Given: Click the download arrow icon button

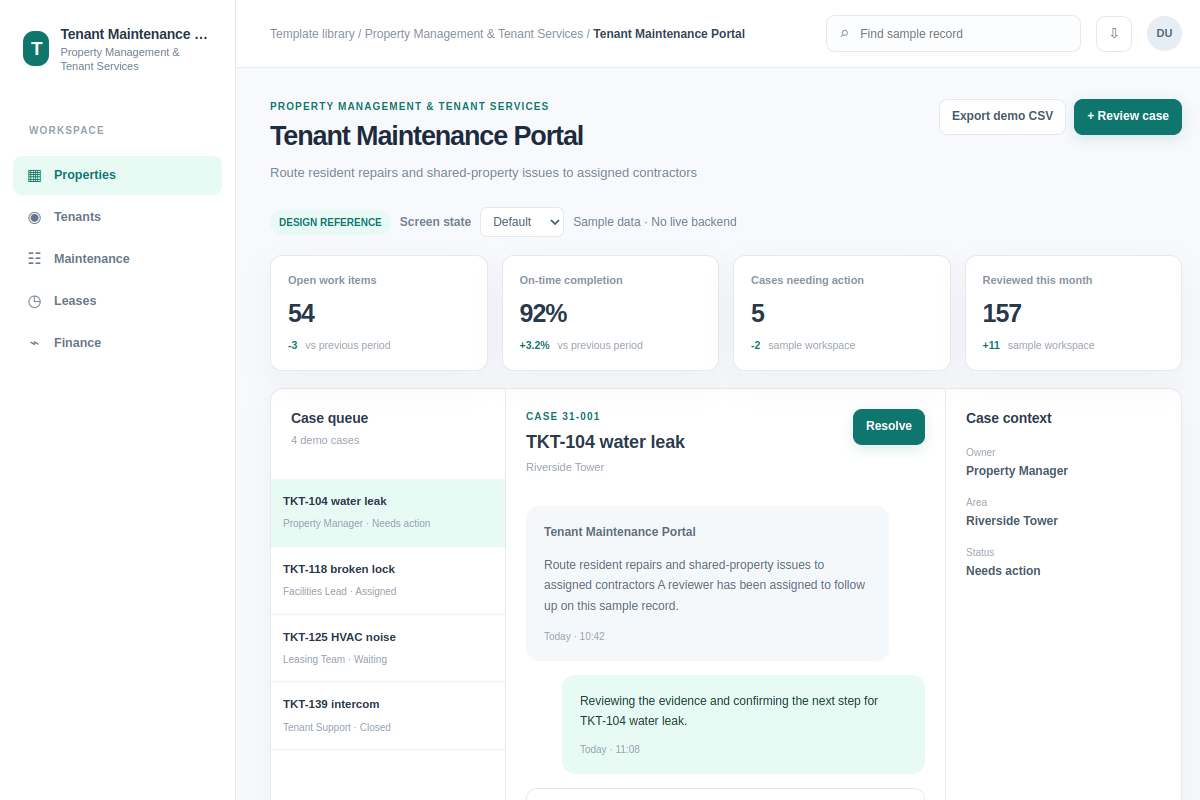Looking at the screenshot, I should click(x=1114, y=33).
